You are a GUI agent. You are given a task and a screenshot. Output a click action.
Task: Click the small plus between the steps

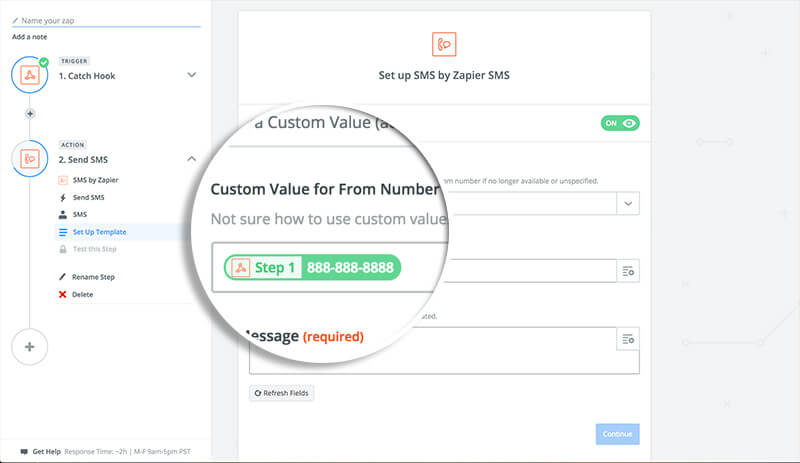pos(30,114)
